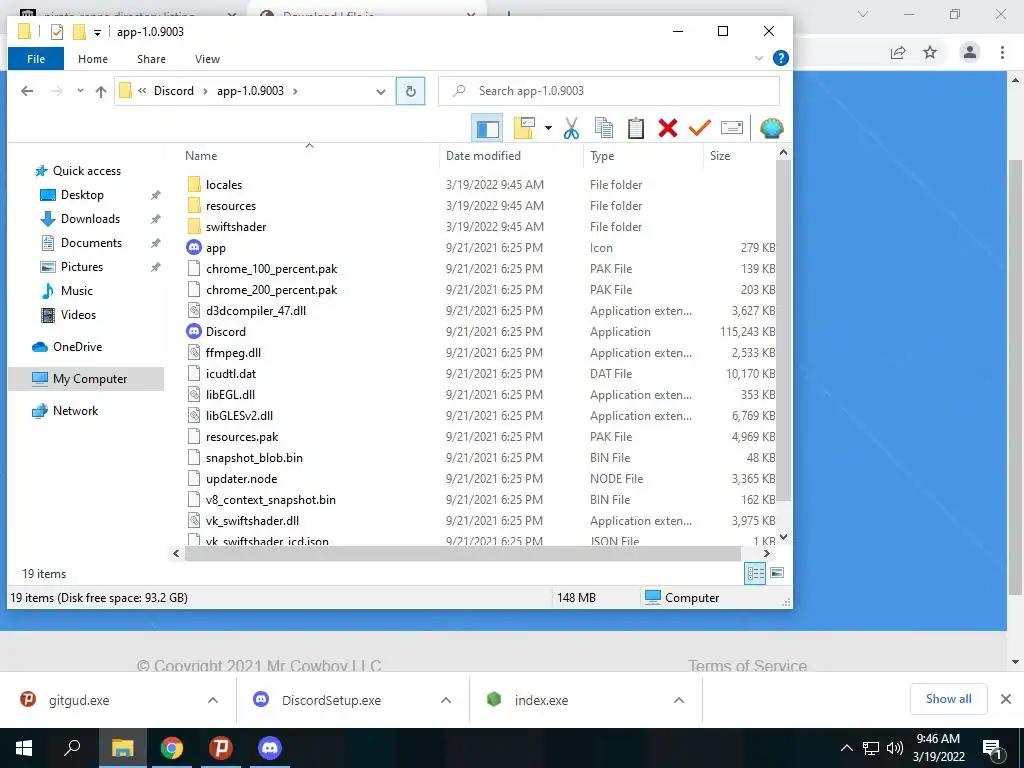Select the updater.node file
This screenshot has height=768, width=1024.
(241, 479)
